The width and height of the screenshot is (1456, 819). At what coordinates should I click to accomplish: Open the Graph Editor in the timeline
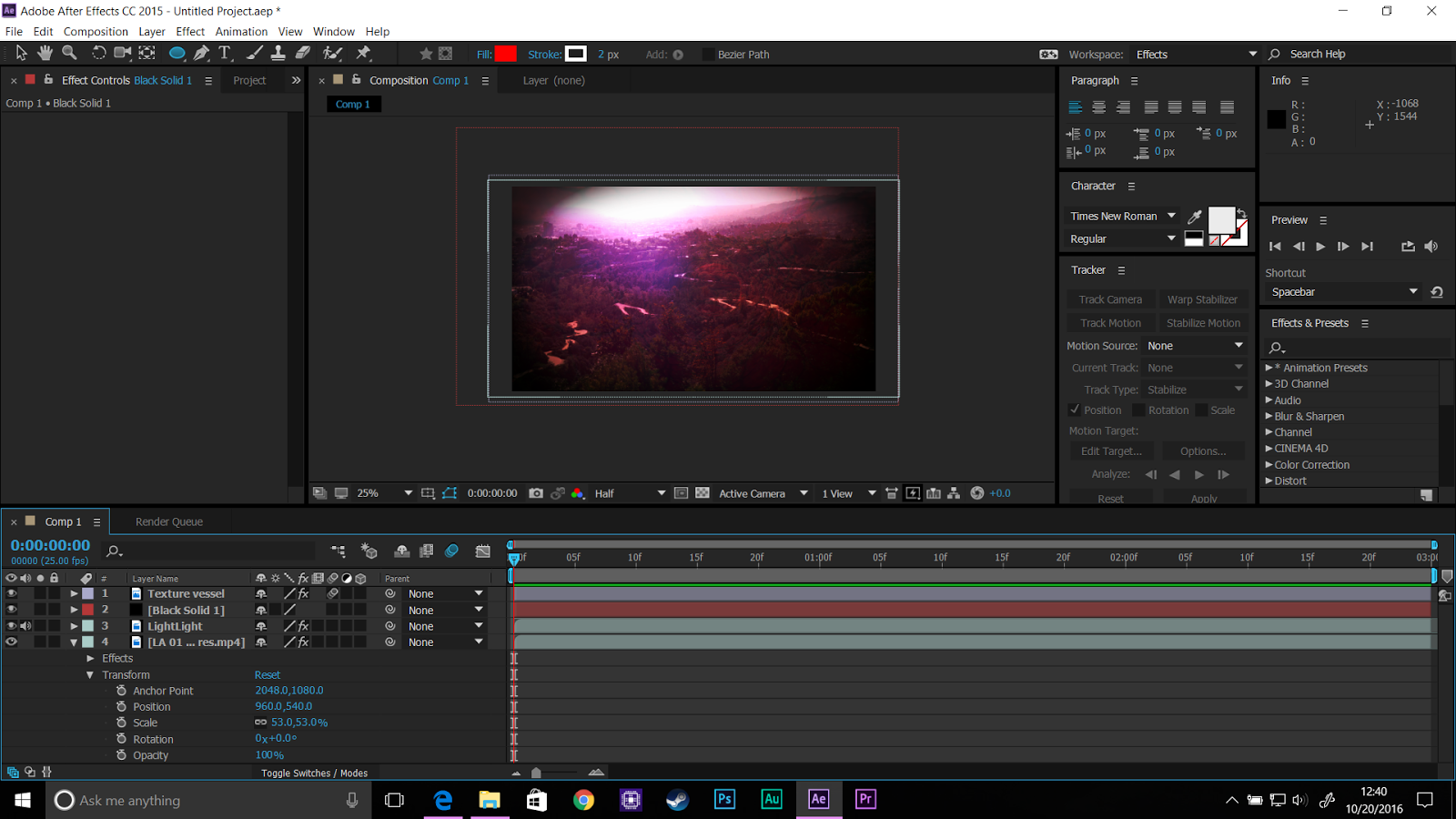point(482,551)
